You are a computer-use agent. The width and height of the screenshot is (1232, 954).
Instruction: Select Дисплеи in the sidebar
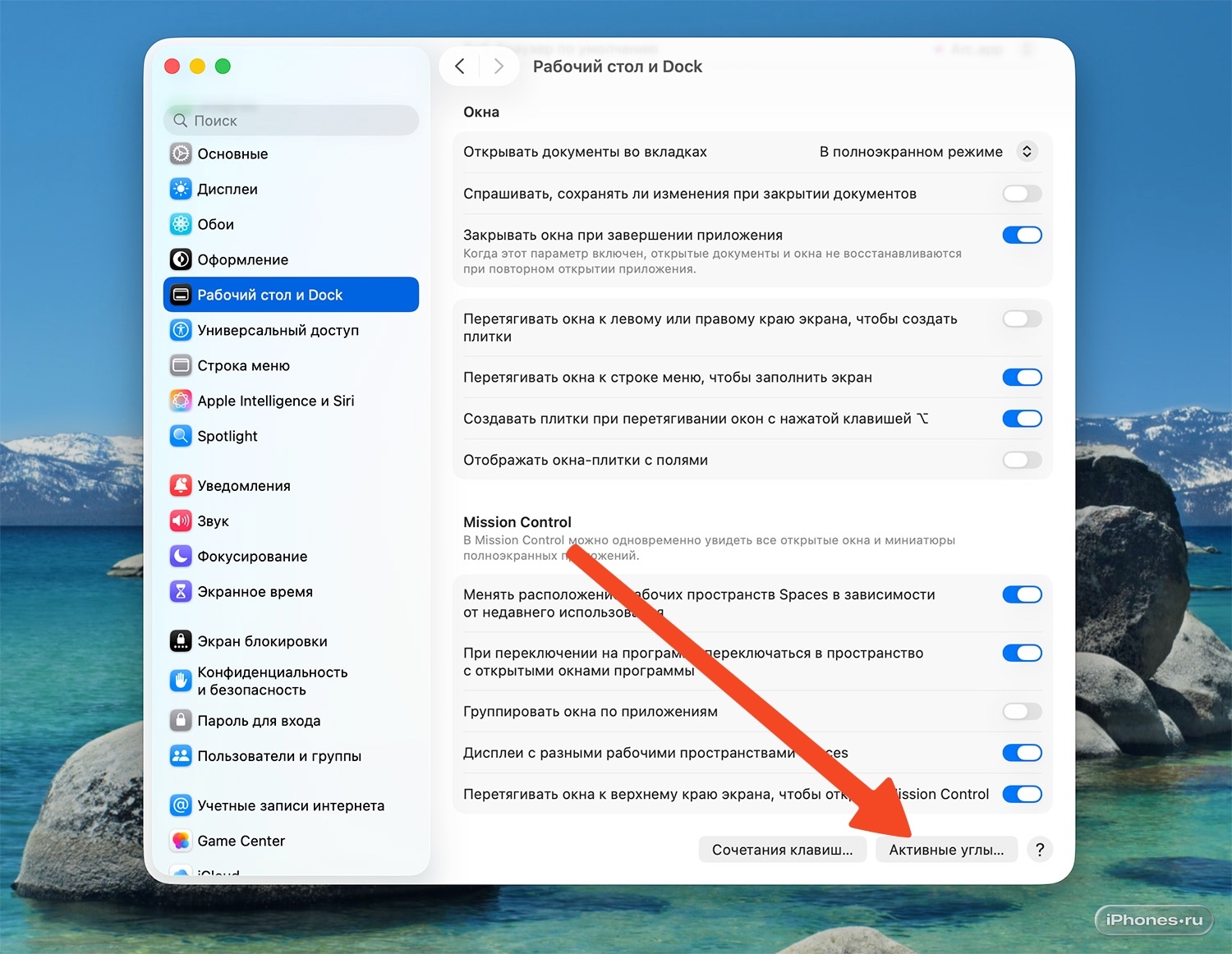pos(291,189)
